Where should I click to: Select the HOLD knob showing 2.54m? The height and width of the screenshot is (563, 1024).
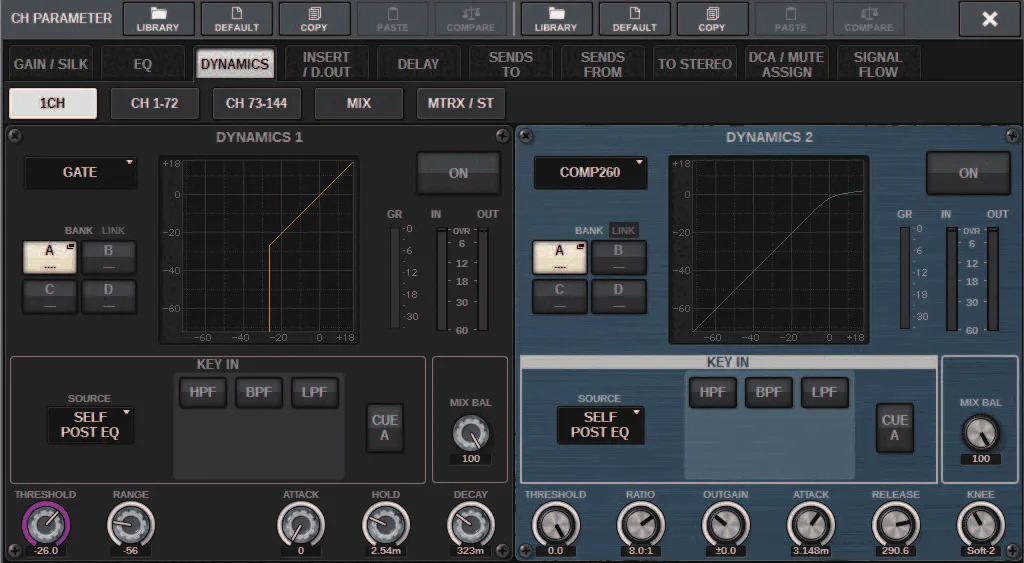click(386, 524)
